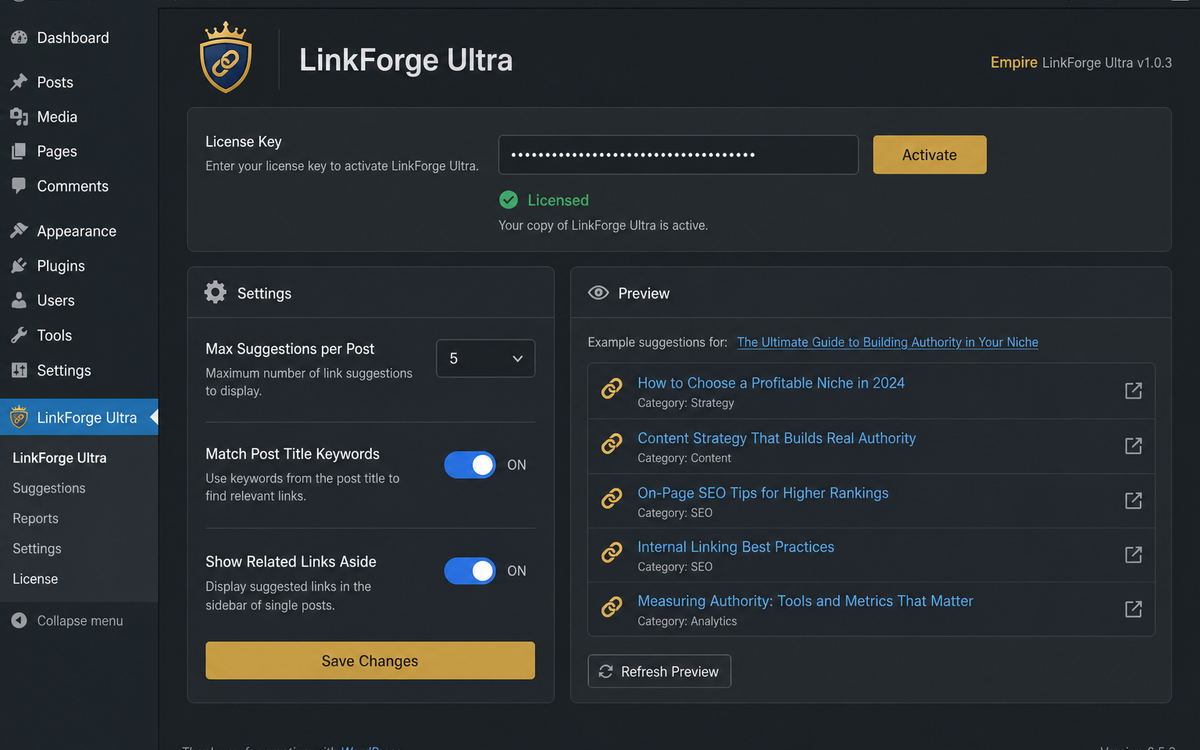Open external link icon for Measuring Authority row
1200x750 pixels.
(x=1133, y=608)
